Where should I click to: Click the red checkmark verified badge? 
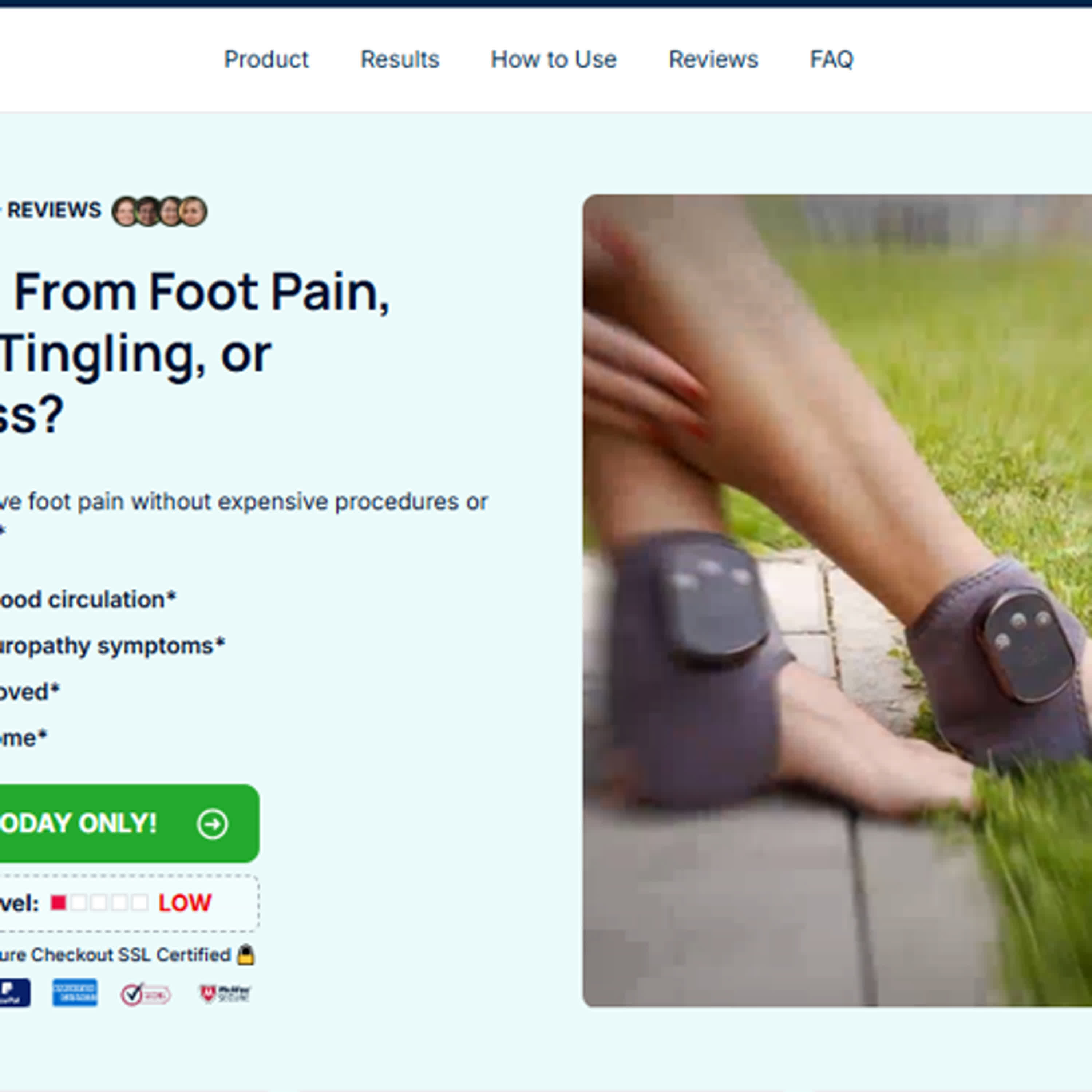coord(145,994)
